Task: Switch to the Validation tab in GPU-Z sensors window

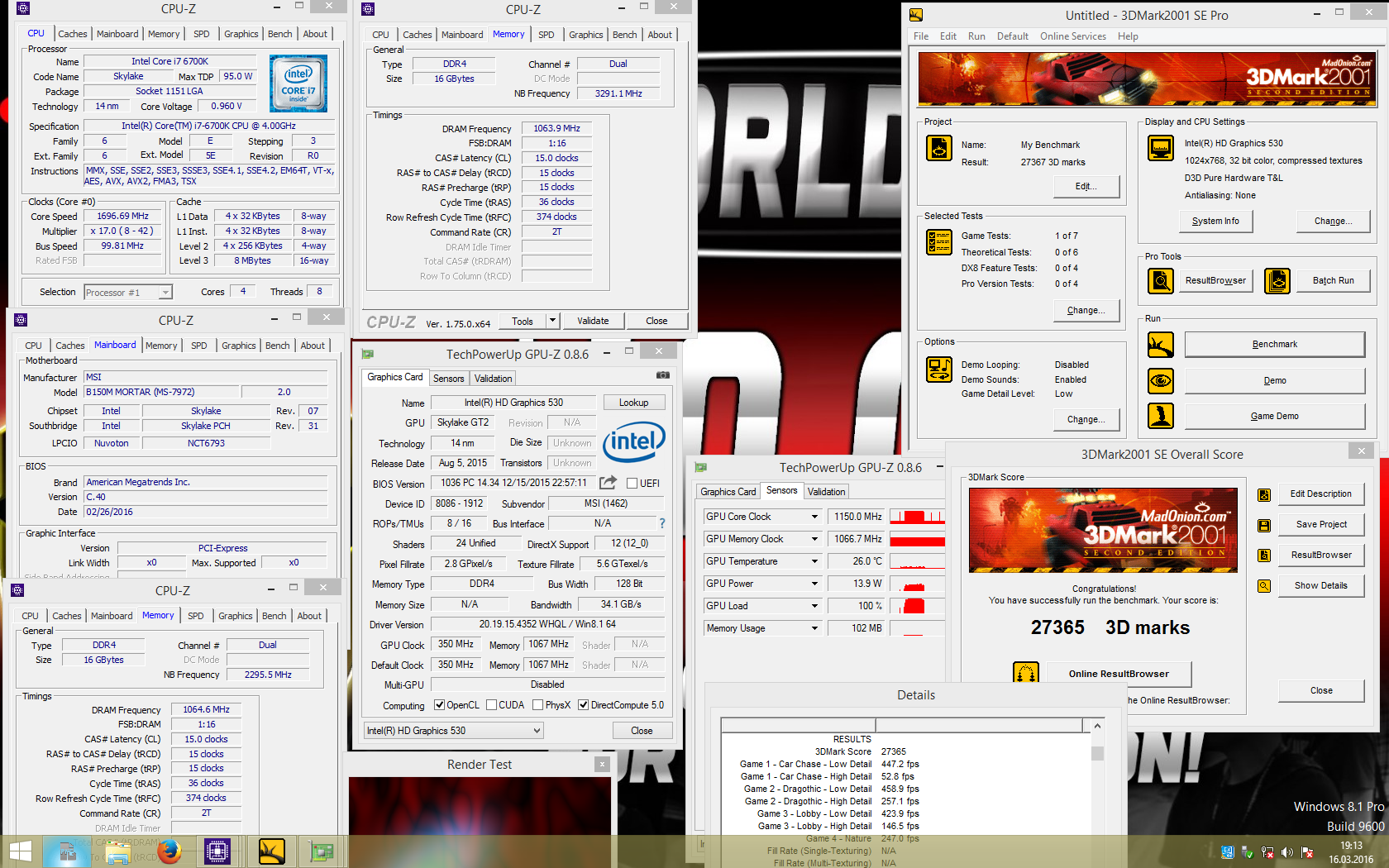Action: (x=826, y=492)
